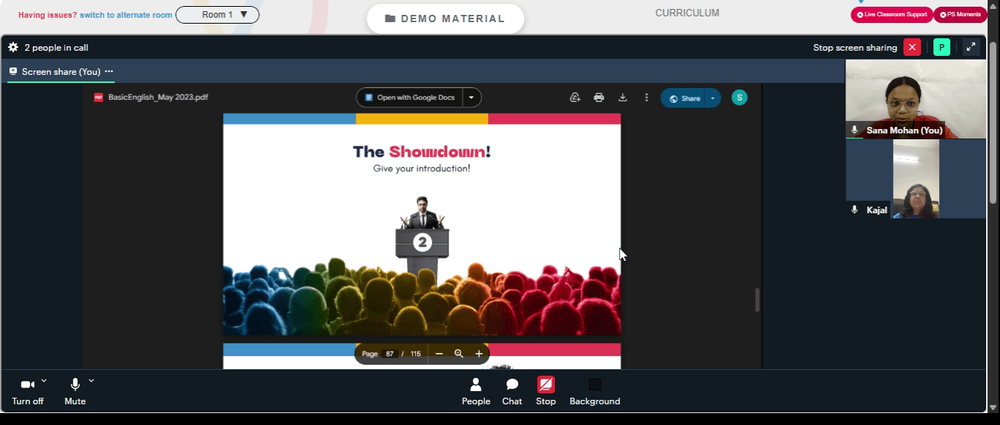The image size is (1000, 425).
Task: Open the People panel
Action: point(476,391)
